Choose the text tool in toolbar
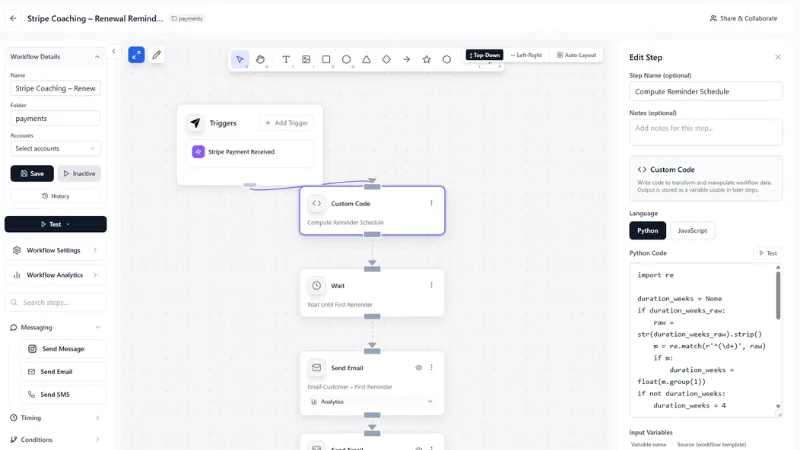Image resolution: width=800 pixels, height=450 pixels. [x=286, y=59]
